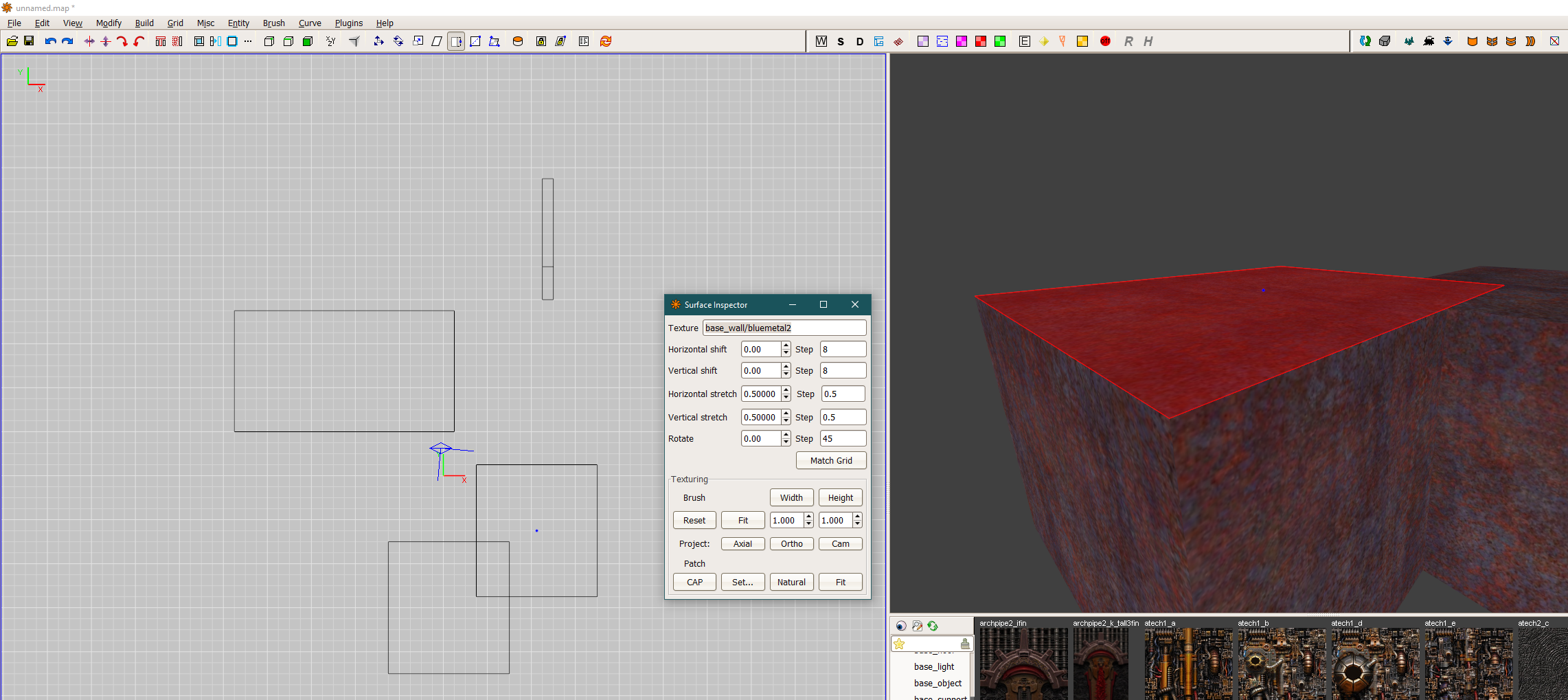Decrease the Height fit value stepper

(x=858, y=524)
